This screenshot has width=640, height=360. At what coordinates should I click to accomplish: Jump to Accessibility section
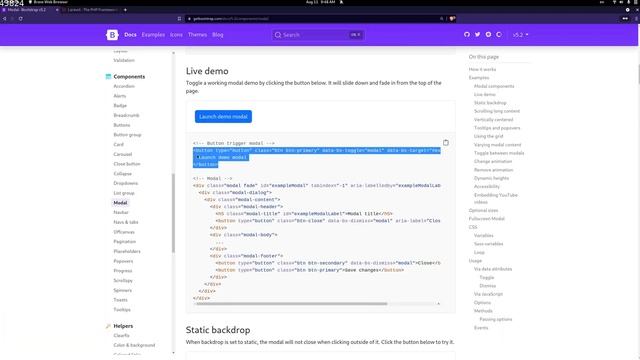[487, 187]
